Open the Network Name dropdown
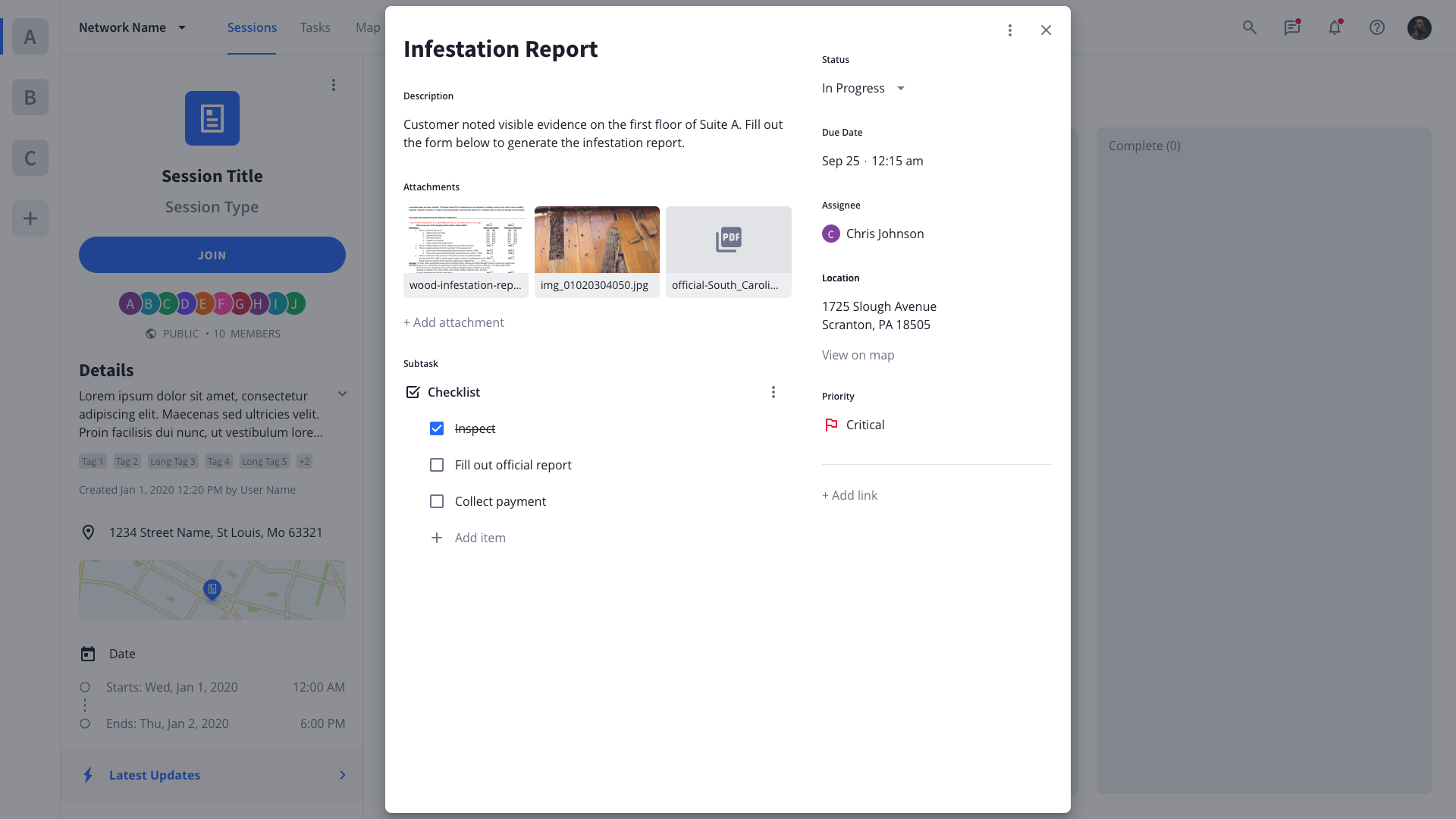 [x=133, y=27]
